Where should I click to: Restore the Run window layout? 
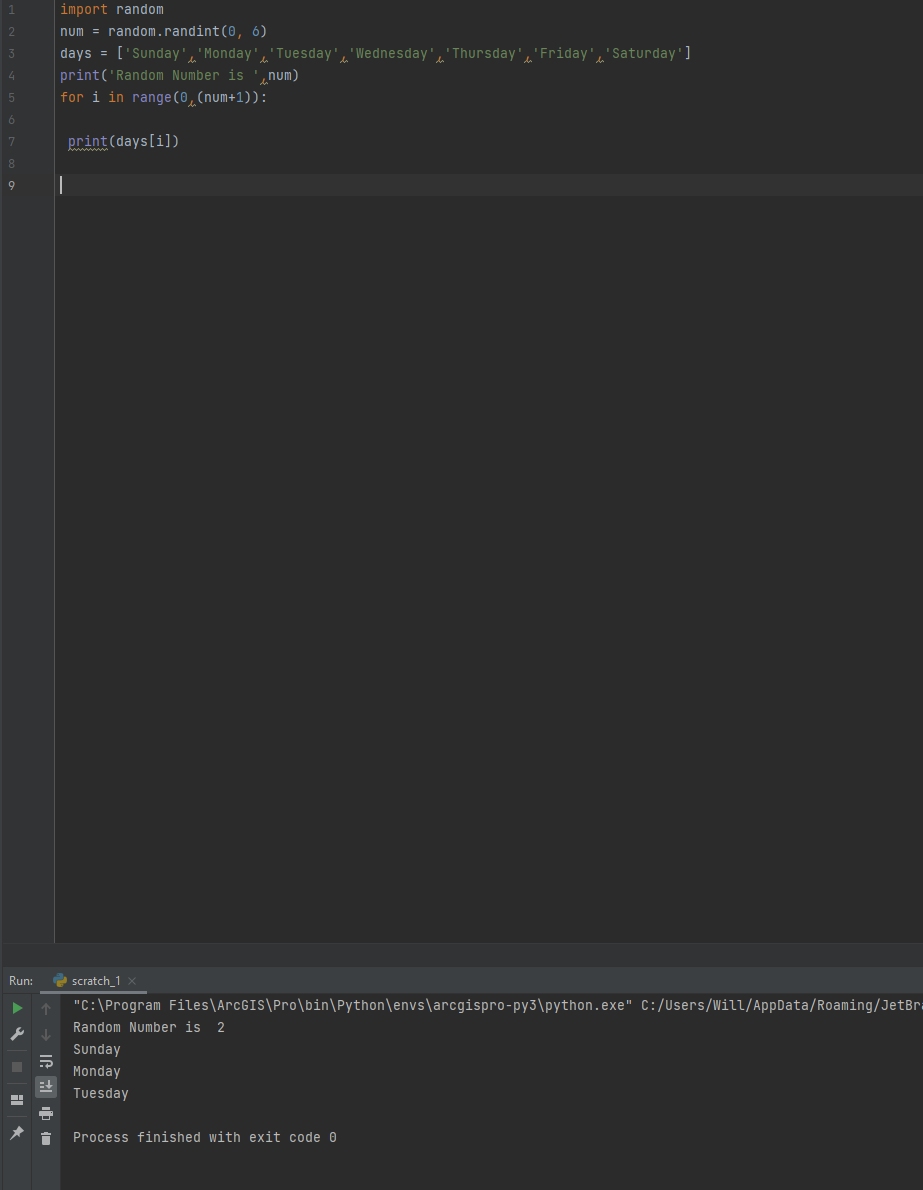(x=16, y=1100)
